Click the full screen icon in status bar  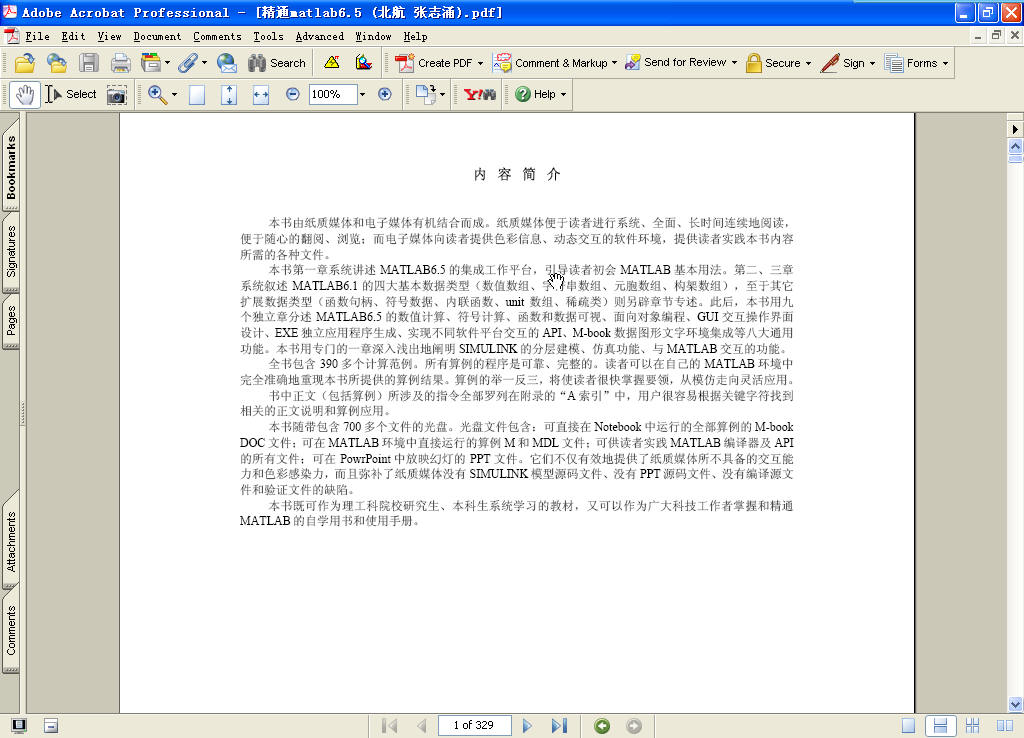pos(19,726)
